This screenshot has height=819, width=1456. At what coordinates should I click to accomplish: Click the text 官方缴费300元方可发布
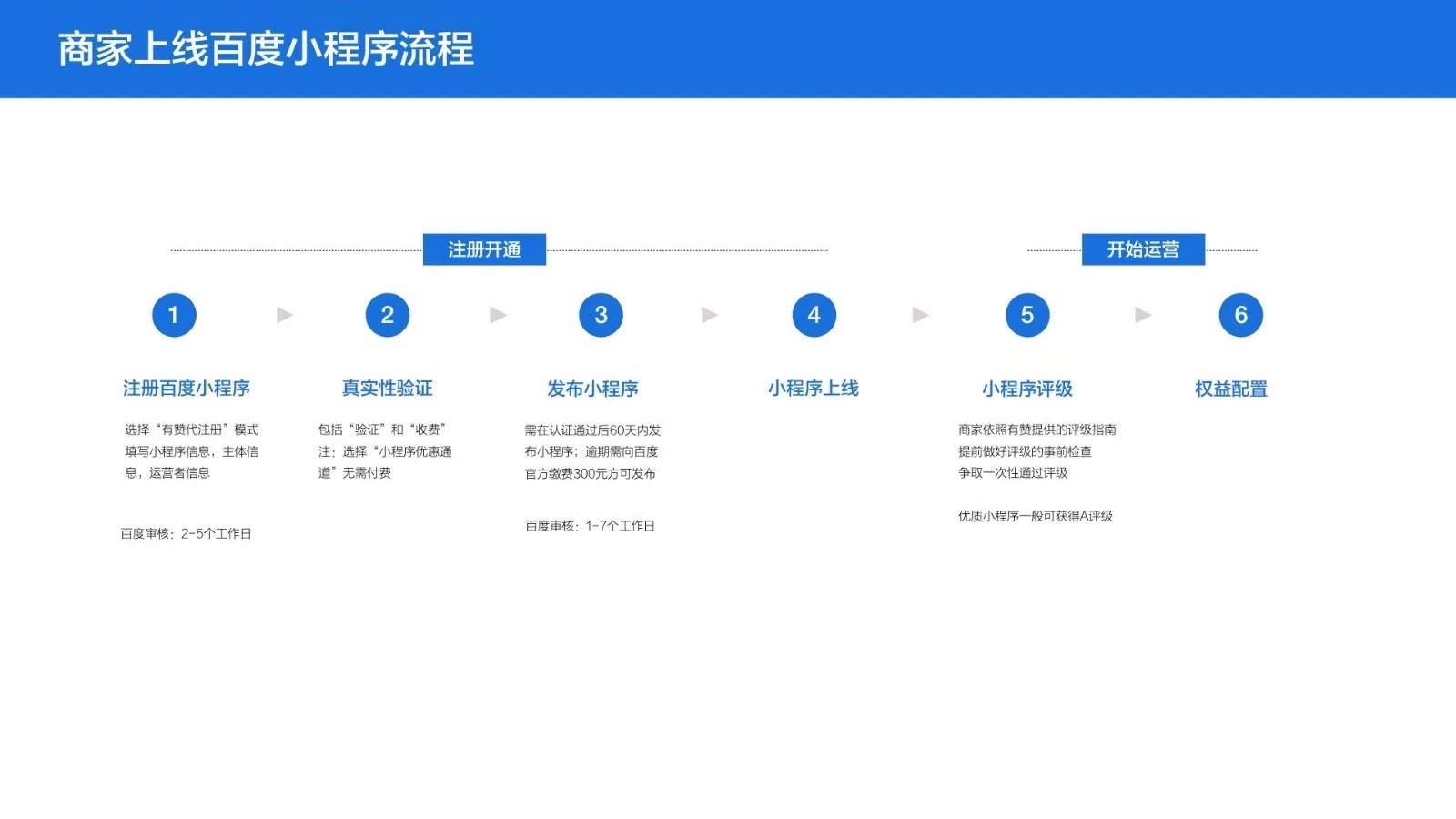tap(591, 473)
